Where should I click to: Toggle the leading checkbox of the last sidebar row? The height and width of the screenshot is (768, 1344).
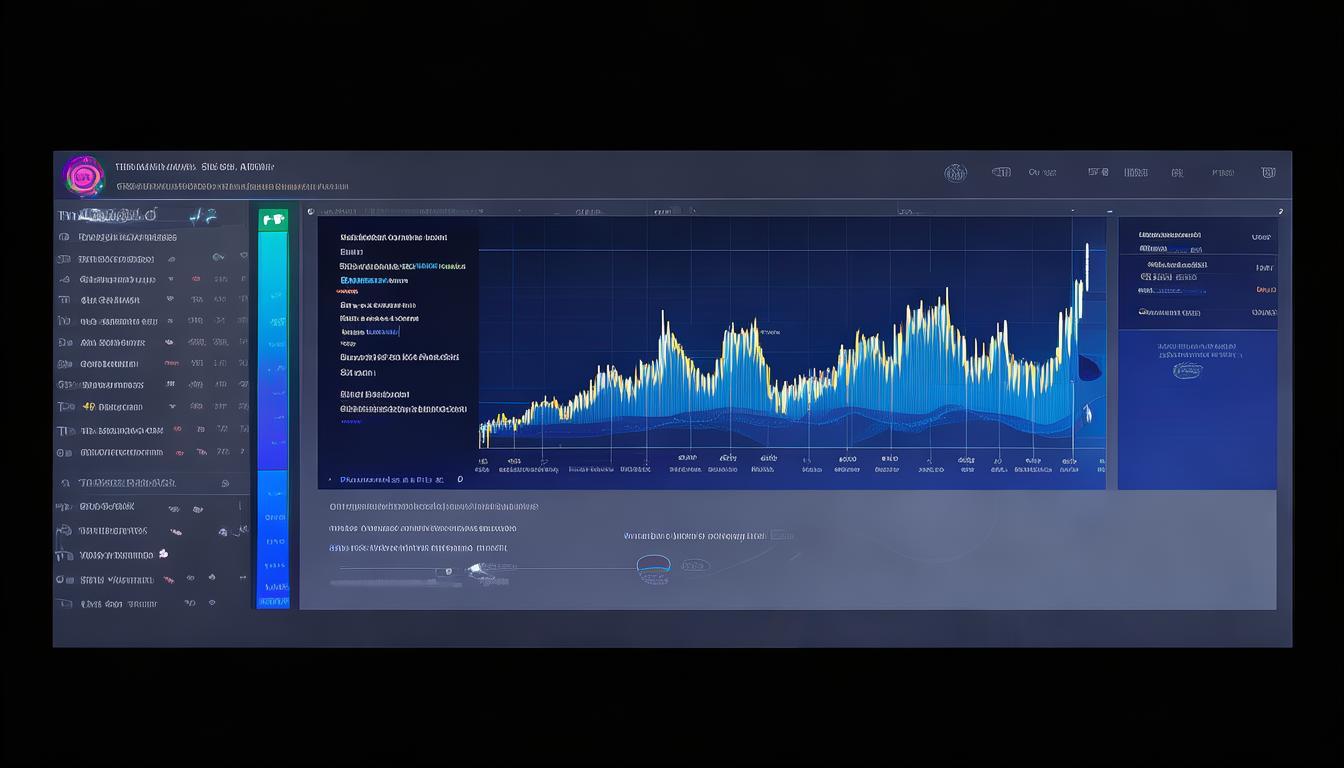coord(64,604)
